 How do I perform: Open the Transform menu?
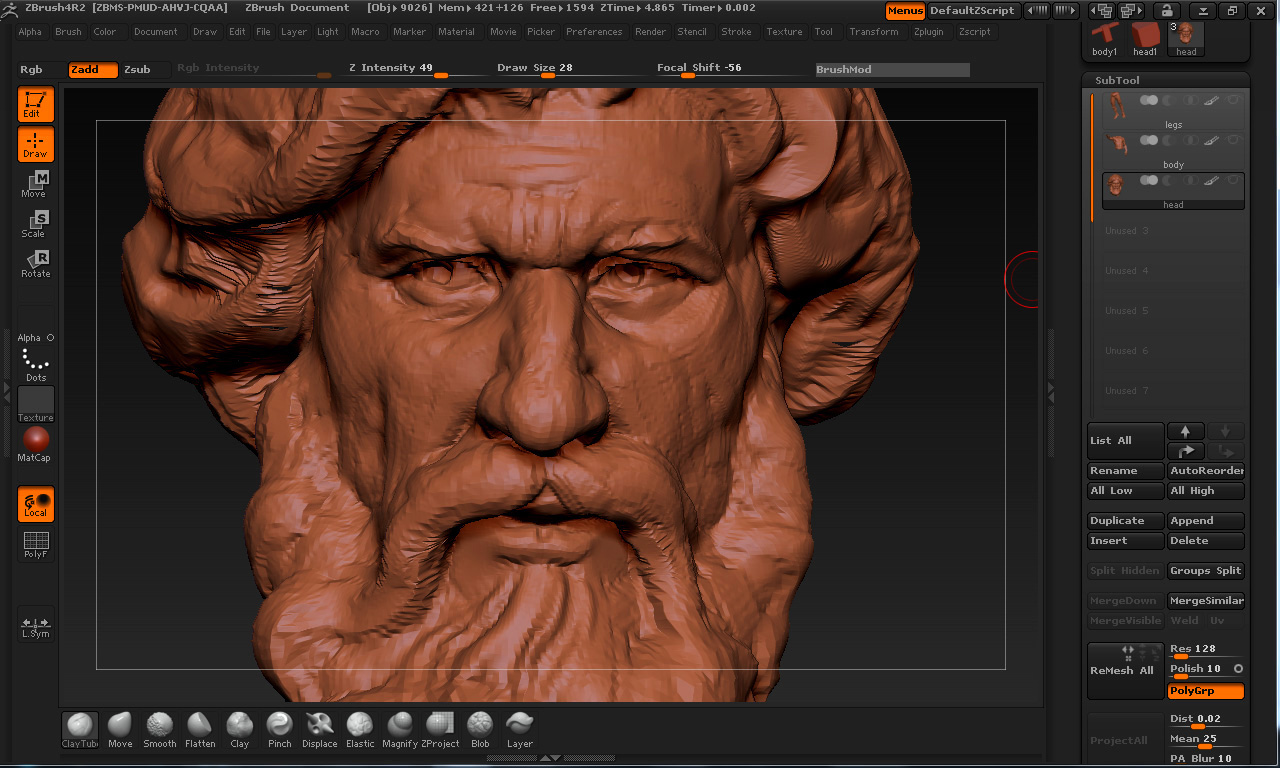873,32
